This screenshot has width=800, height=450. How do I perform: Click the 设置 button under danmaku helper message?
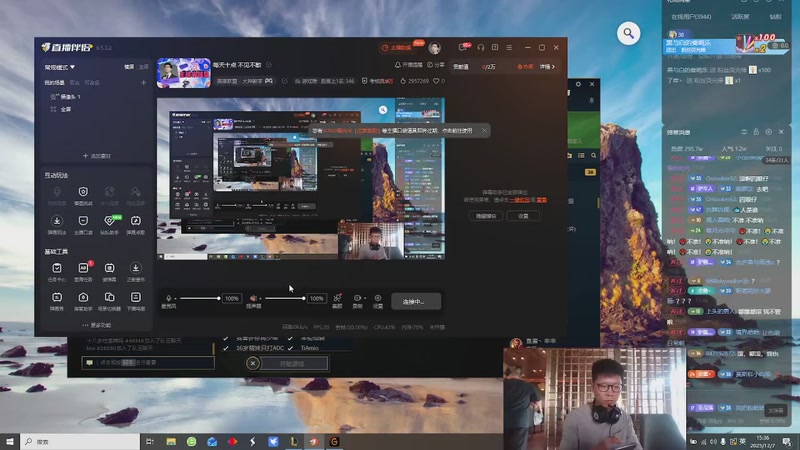[523, 216]
